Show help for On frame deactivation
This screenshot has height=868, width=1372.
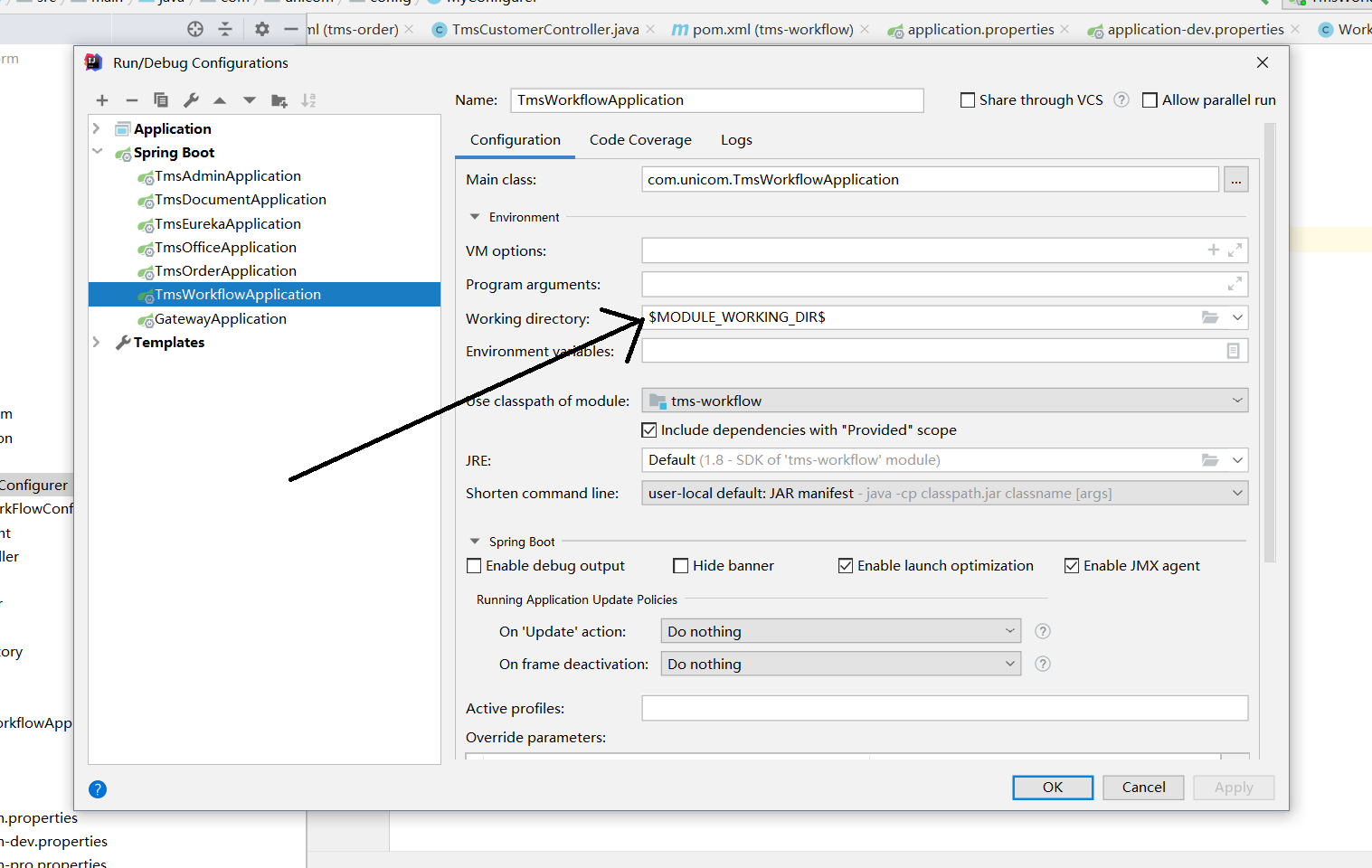pyautogui.click(x=1043, y=664)
